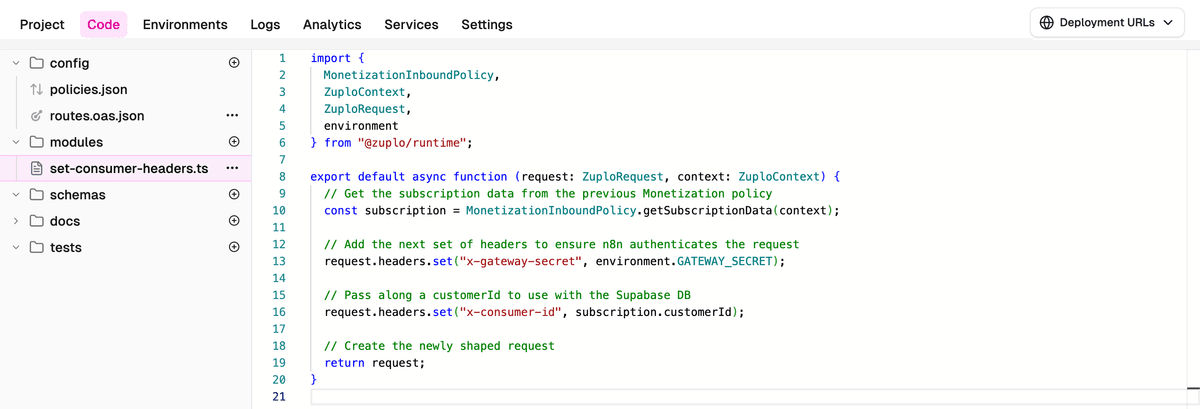Click the docs folder icon
The width and height of the screenshot is (1200, 409).
pyautogui.click(x=36, y=221)
